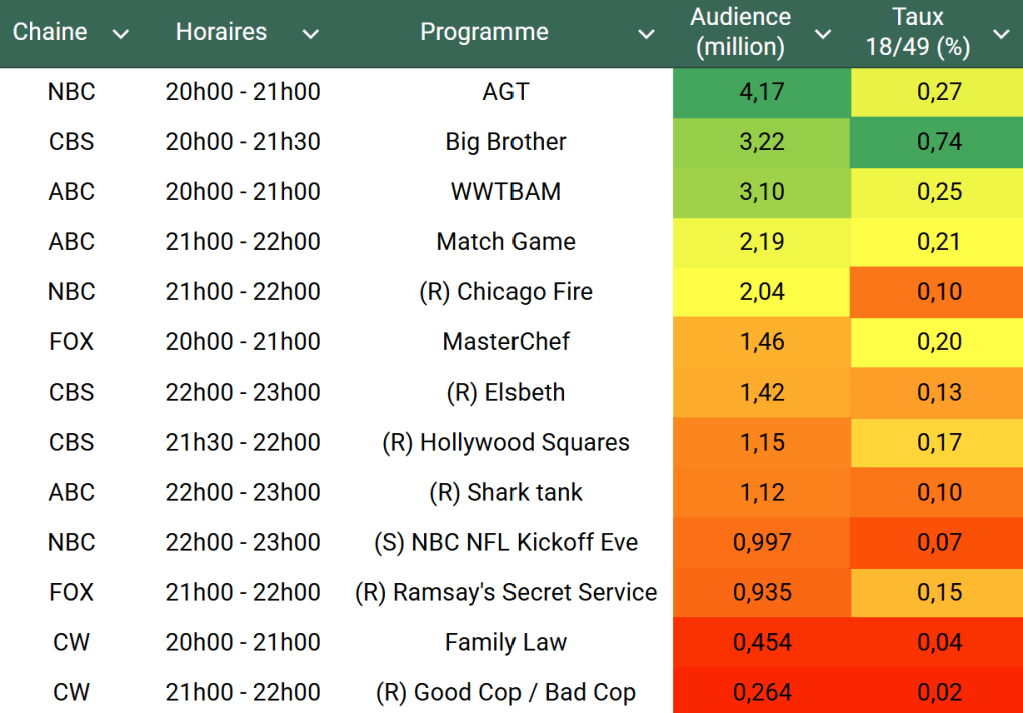
Task: Open the Taux 18/49 column dropdown
Action: point(1001,34)
